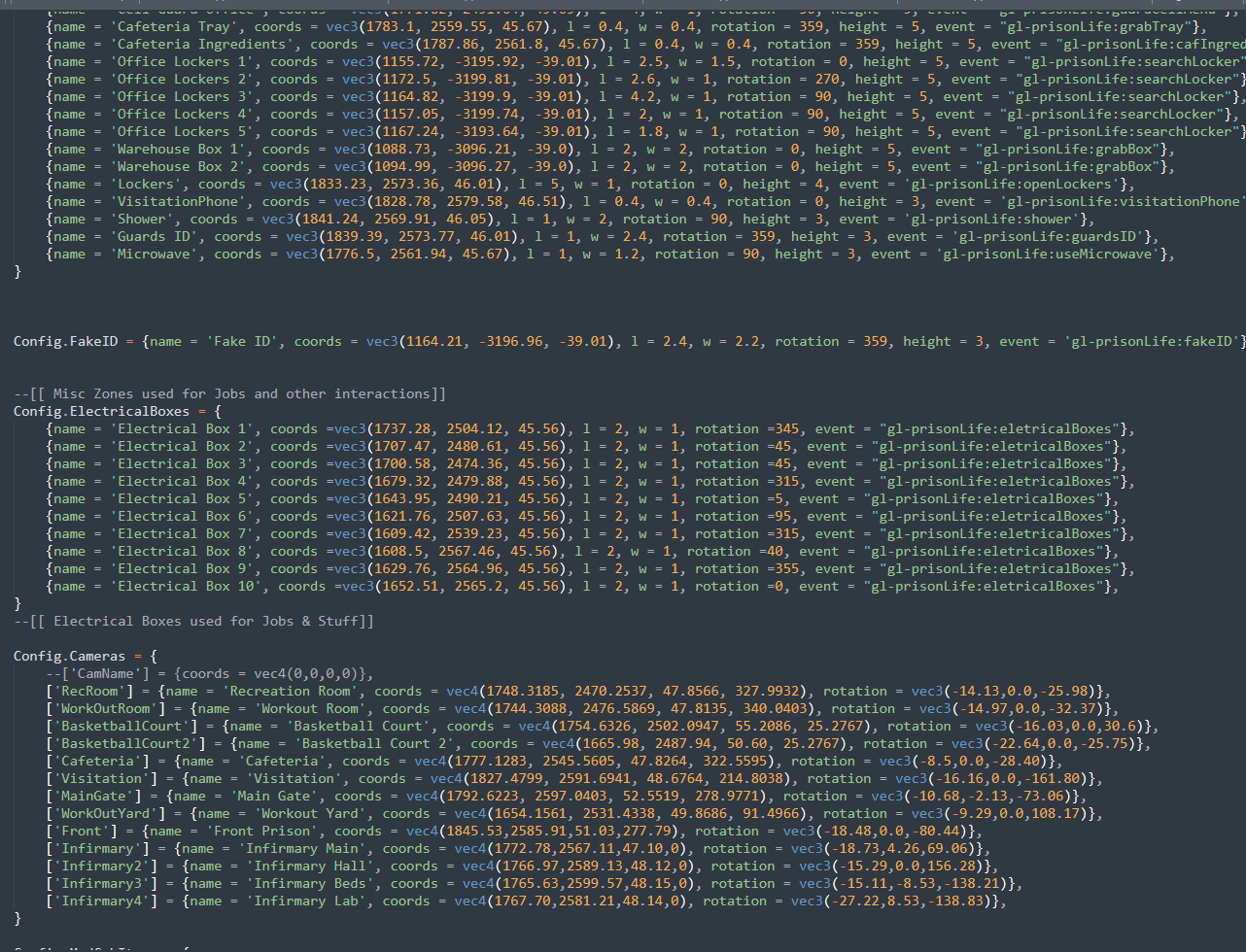Place cursor on 'Office Lockers 1' string

click(183, 61)
